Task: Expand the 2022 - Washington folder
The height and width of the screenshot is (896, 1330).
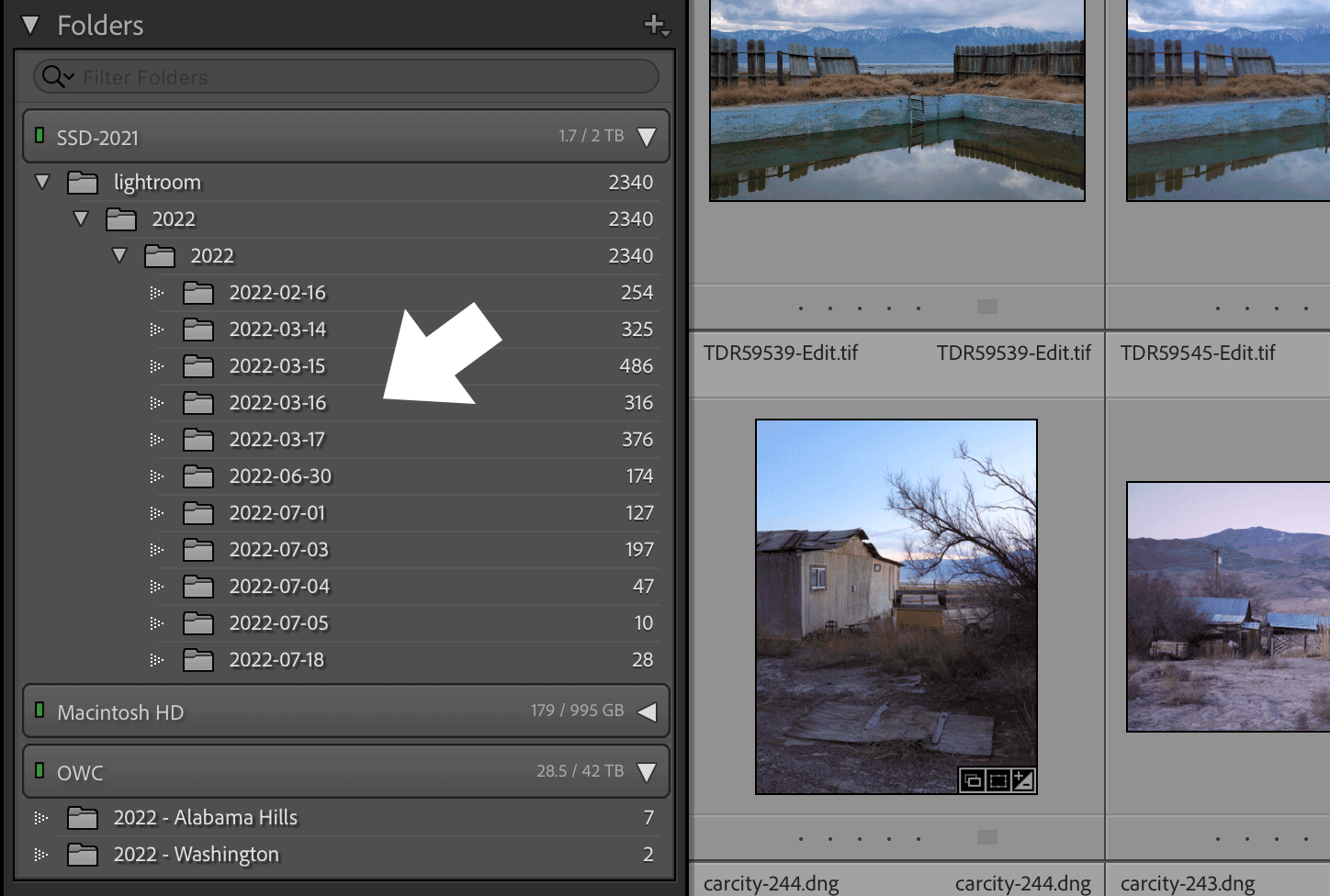Action: pyautogui.click(x=40, y=854)
